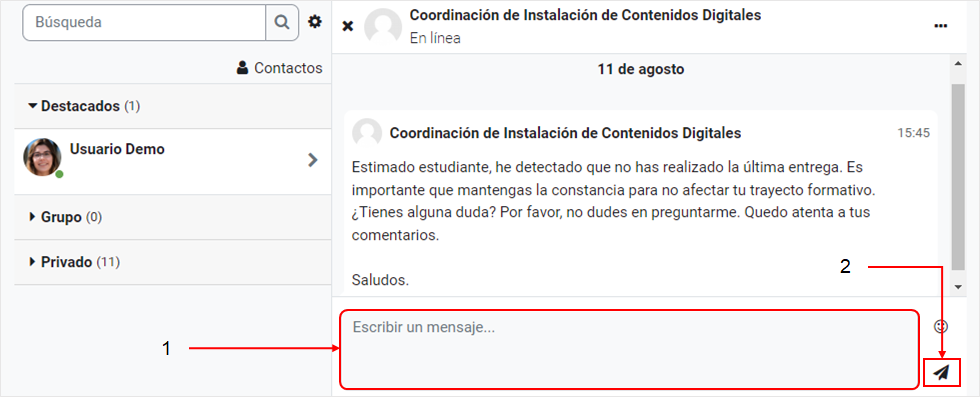Click Usuario Demo profile picture
980x397 pixels.
[42, 157]
